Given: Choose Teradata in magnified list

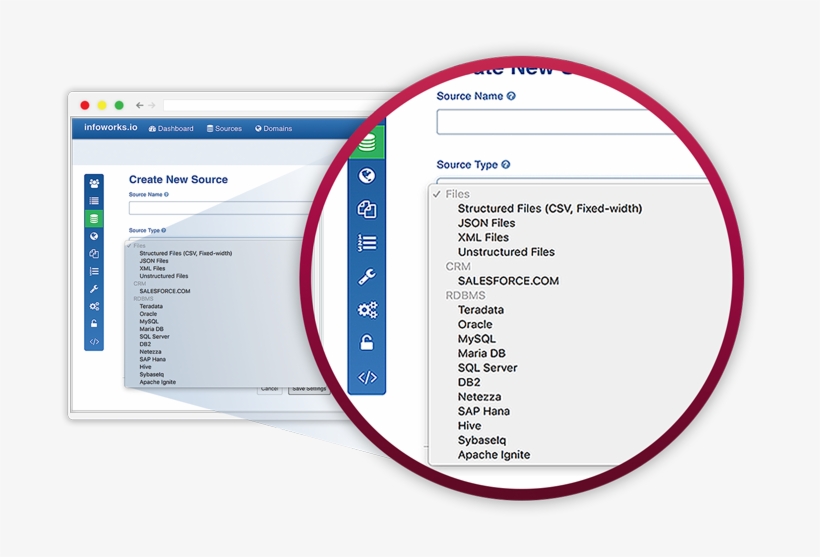Looking at the screenshot, I should [x=481, y=310].
